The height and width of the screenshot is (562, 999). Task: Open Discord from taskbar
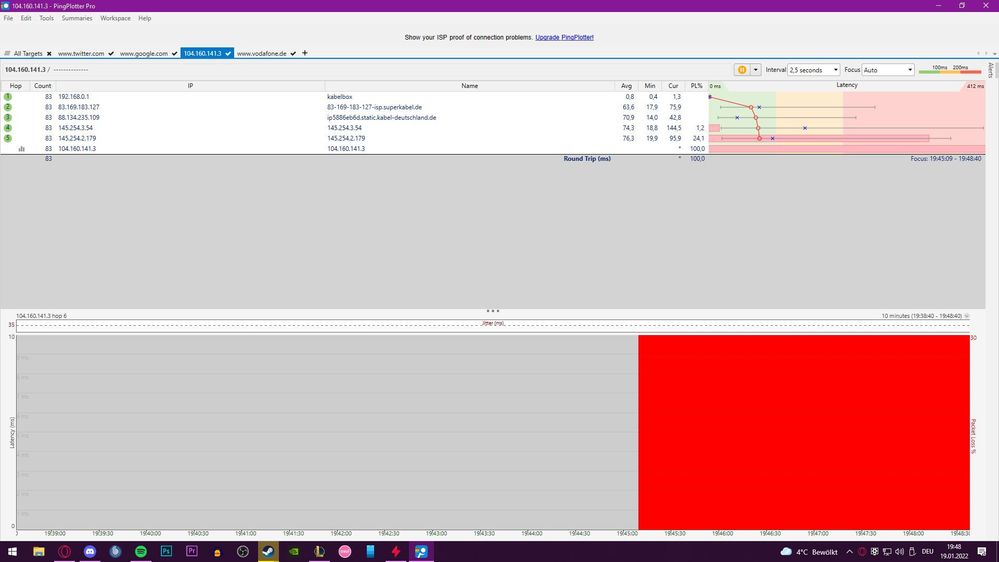[x=90, y=551]
